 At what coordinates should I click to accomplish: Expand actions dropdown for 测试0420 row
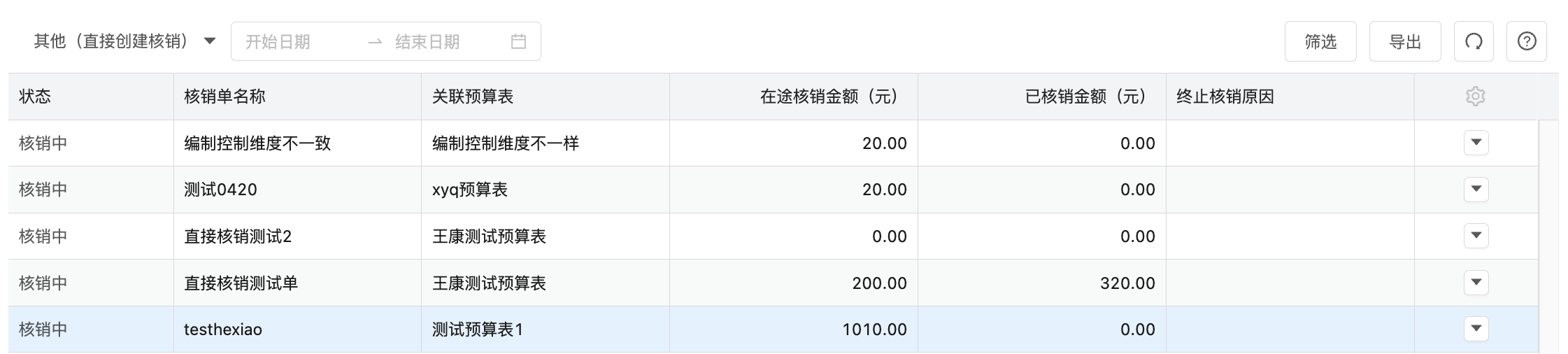coord(1476,190)
